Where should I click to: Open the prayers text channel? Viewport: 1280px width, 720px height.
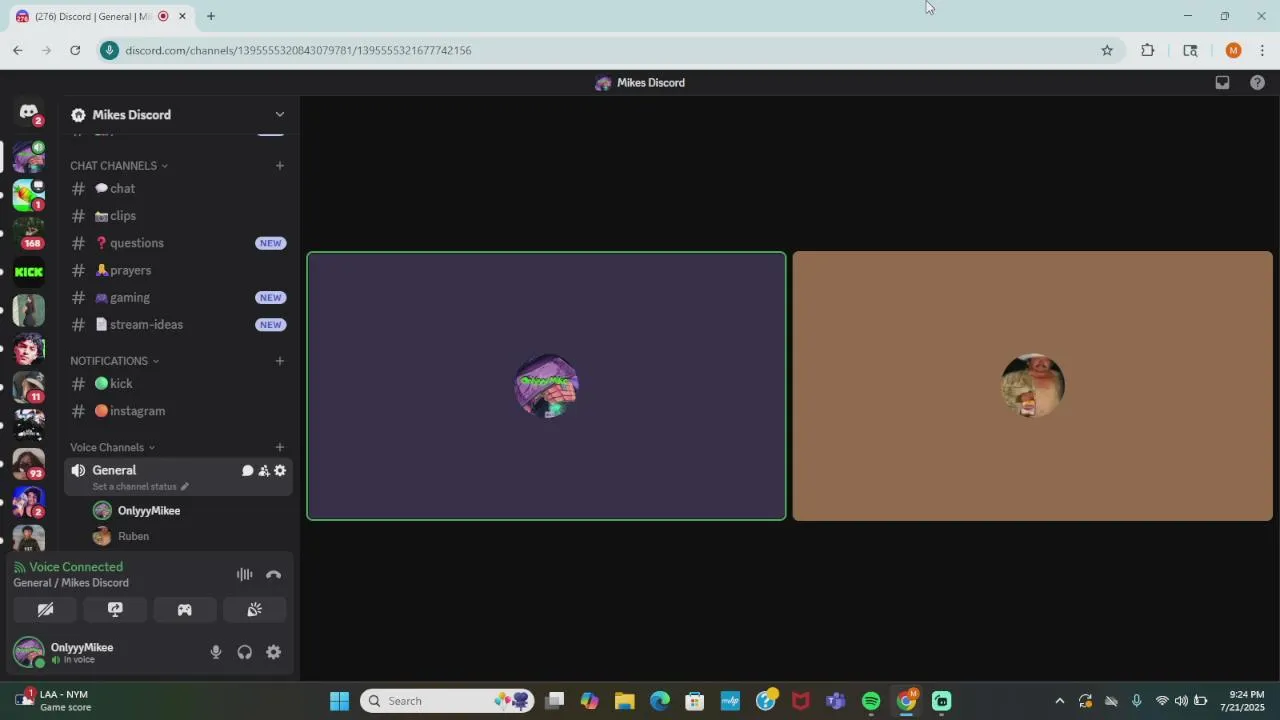click(x=178, y=271)
